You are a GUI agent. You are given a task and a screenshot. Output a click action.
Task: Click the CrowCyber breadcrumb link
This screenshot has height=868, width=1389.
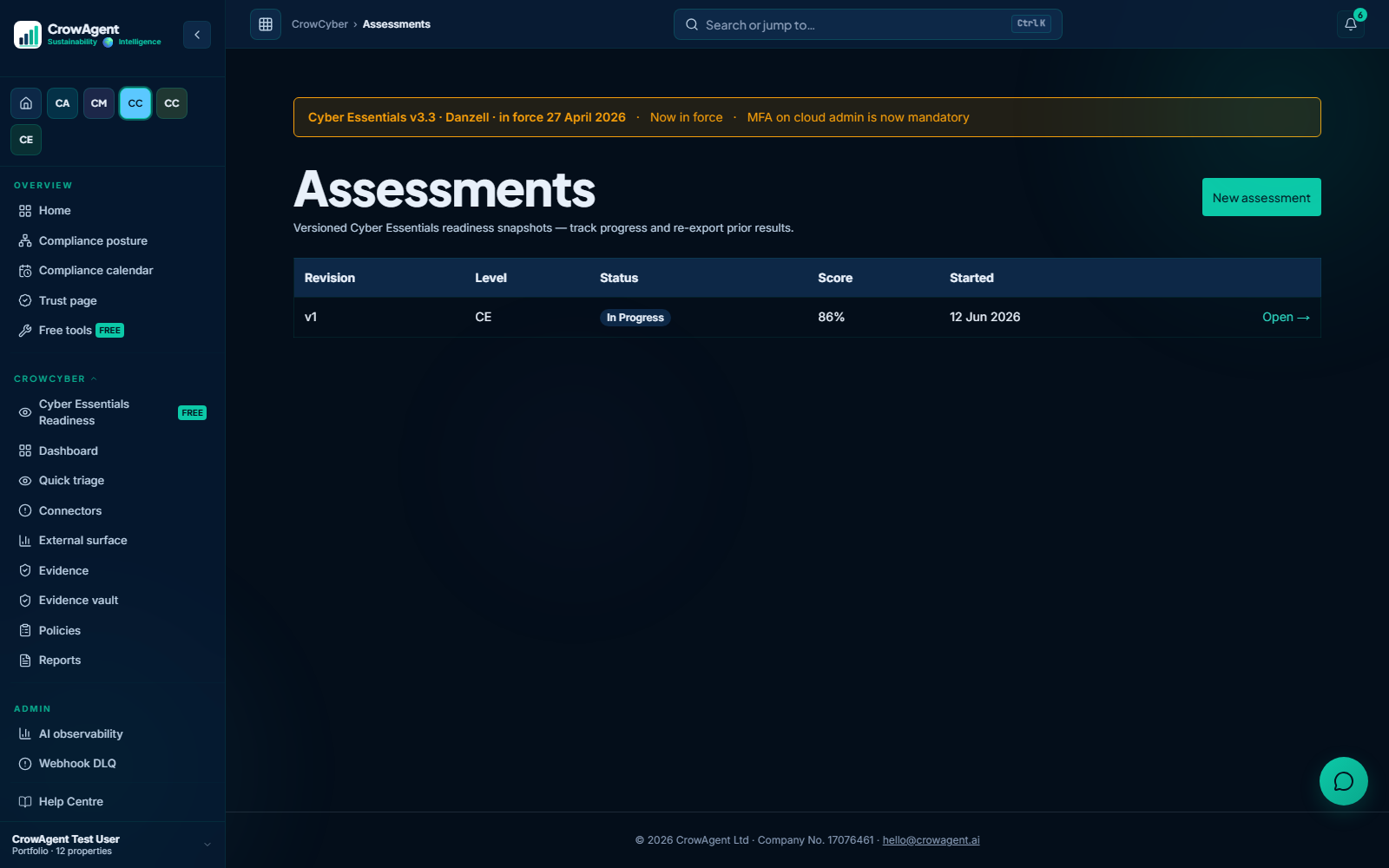click(x=319, y=24)
